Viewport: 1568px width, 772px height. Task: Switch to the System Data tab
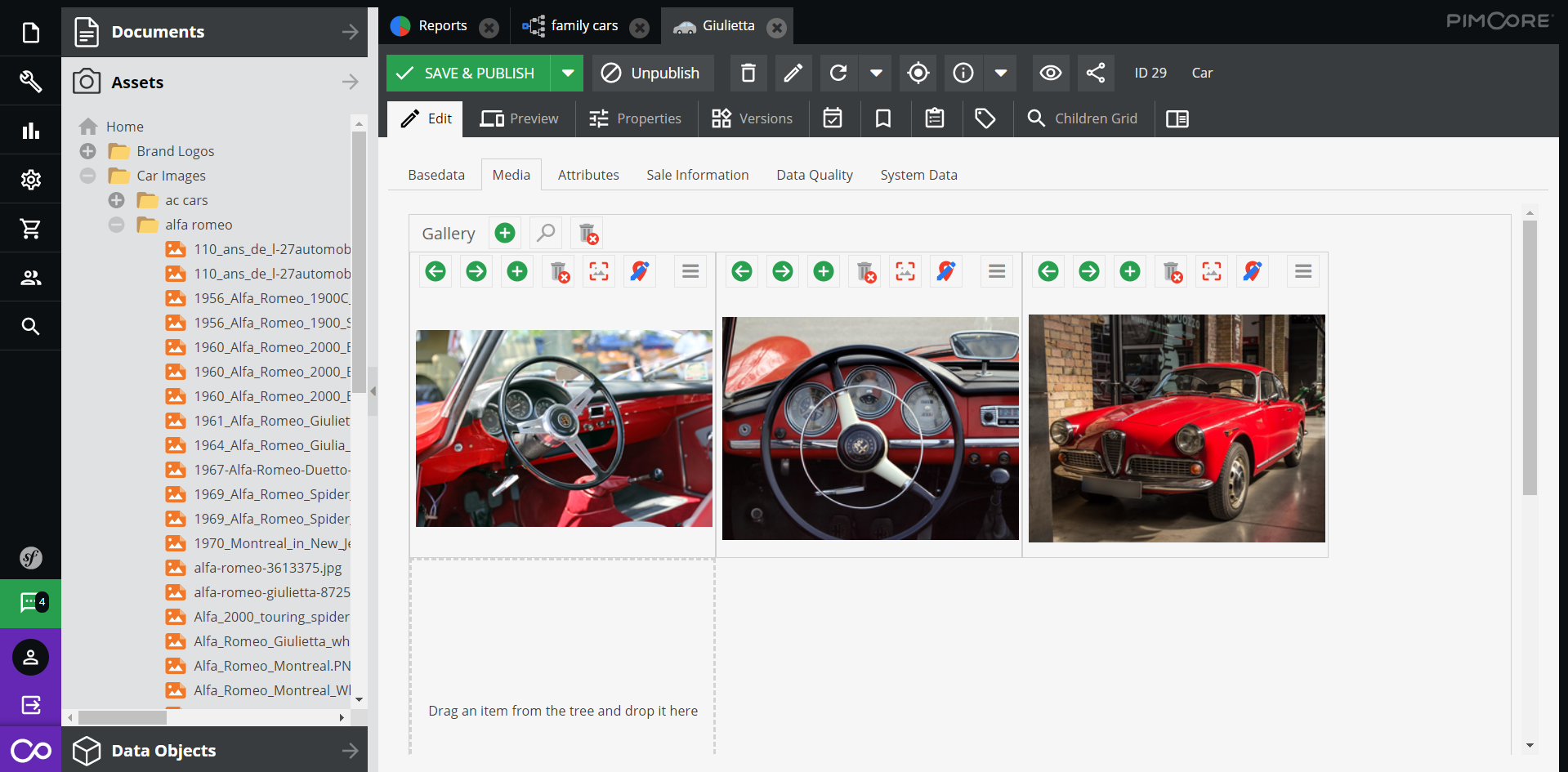(918, 175)
